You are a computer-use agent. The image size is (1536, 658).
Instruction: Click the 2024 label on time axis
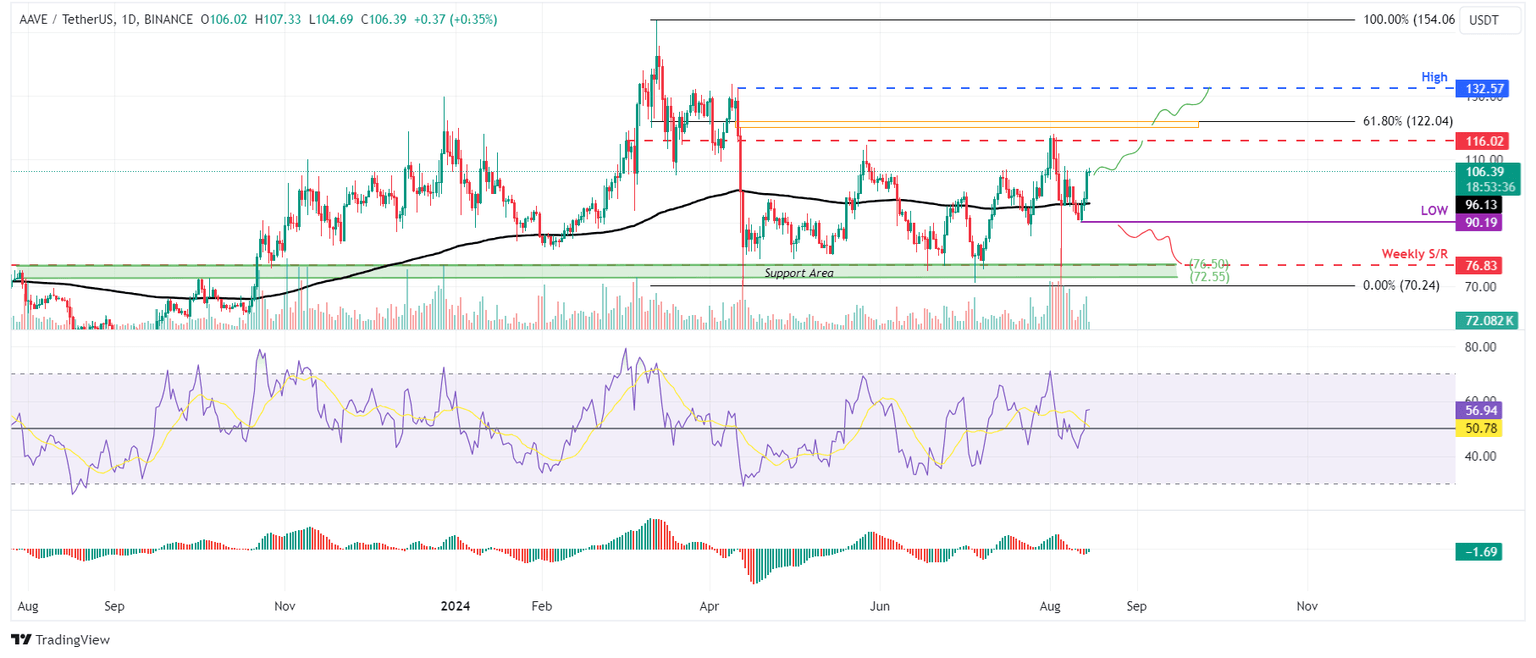tap(455, 606)
